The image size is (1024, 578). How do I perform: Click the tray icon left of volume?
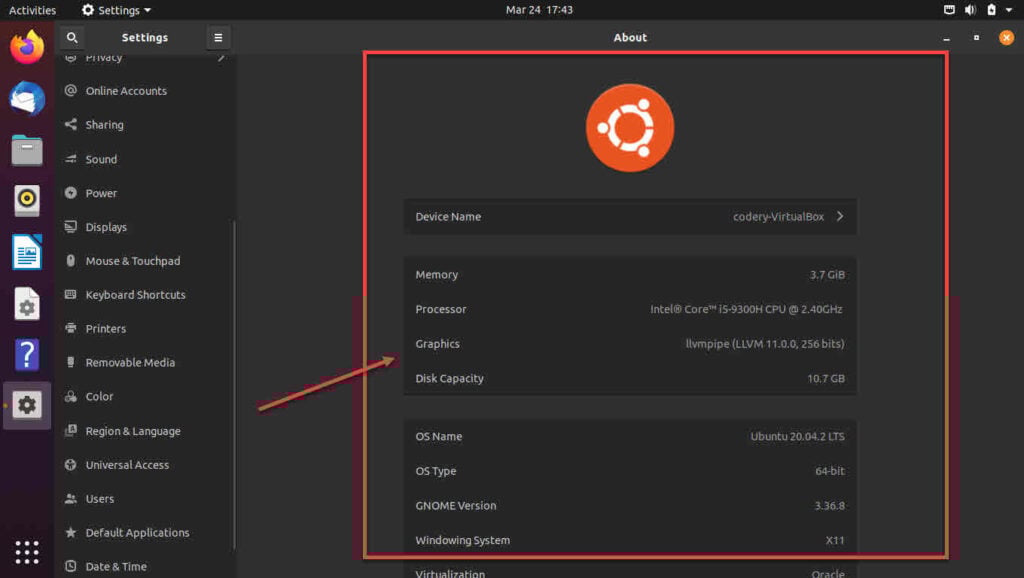949,10
